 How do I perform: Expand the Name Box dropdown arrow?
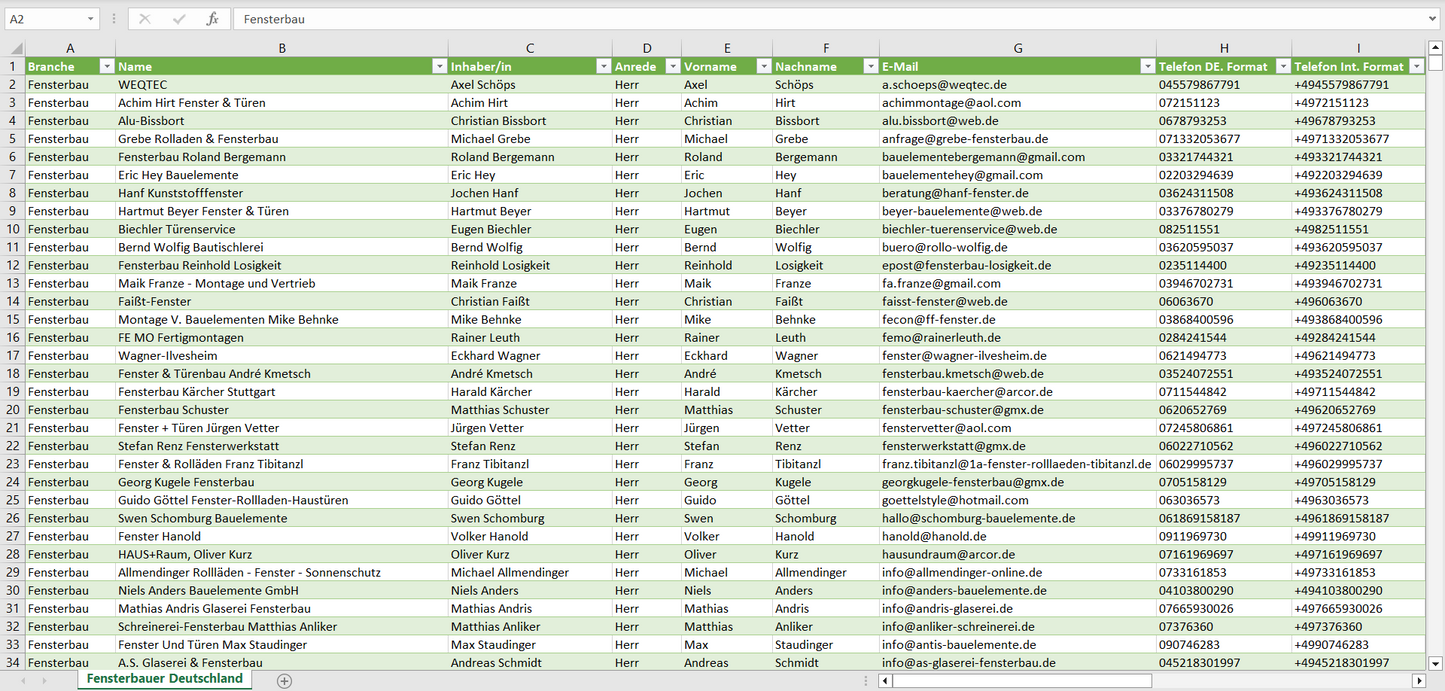click(x=90, y=19)
